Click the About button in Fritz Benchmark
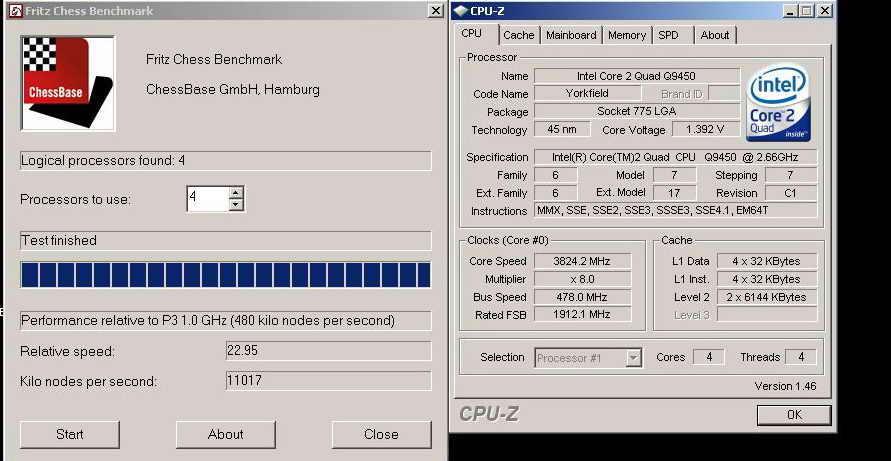This screenshot has width=891, height=461. click(x=226, y=435)
